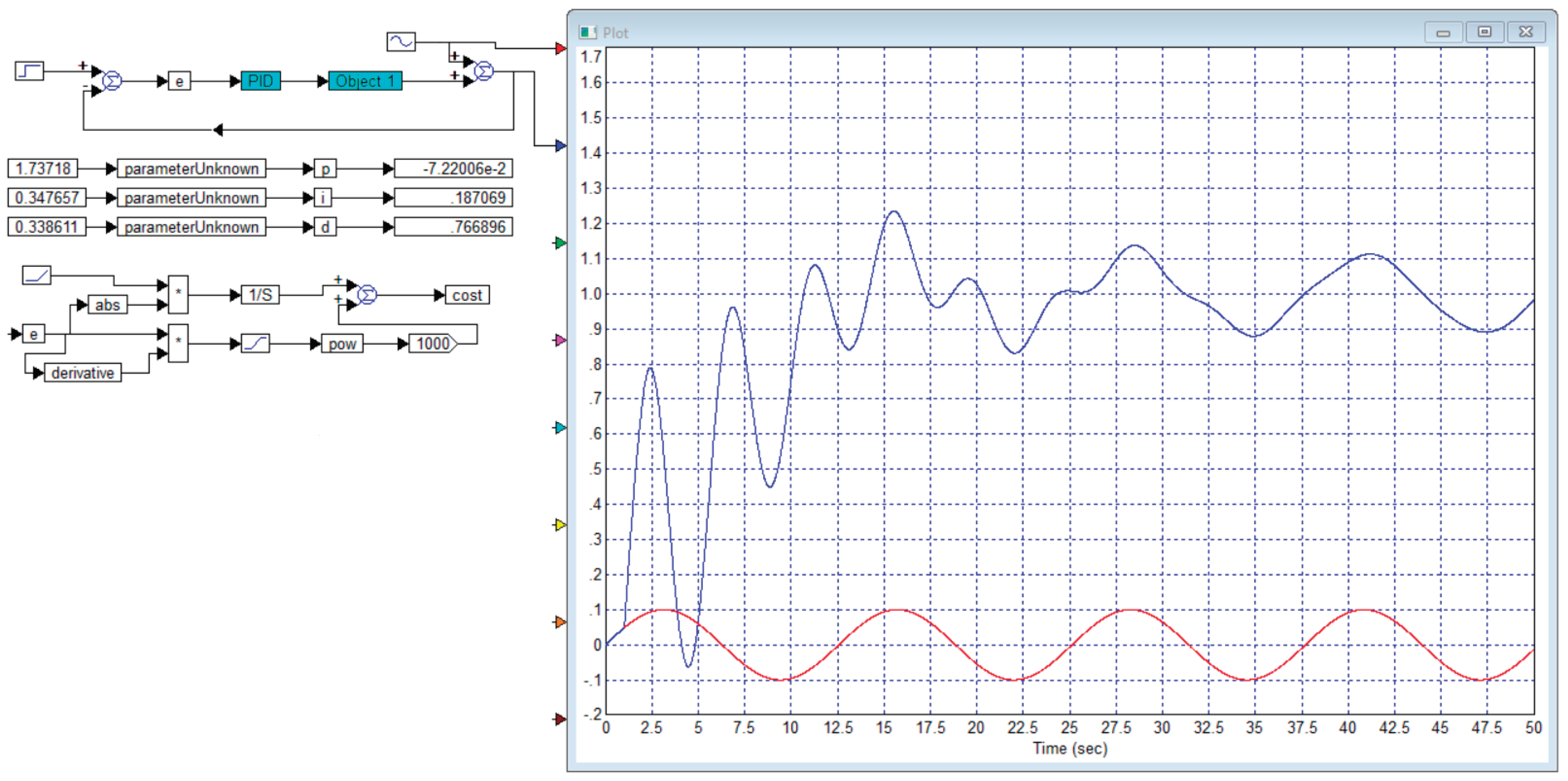Click the constant 1.73718 block
The width and height of the screenshot is (1568, 781).
pyautogui.click(x=43, y=168)
